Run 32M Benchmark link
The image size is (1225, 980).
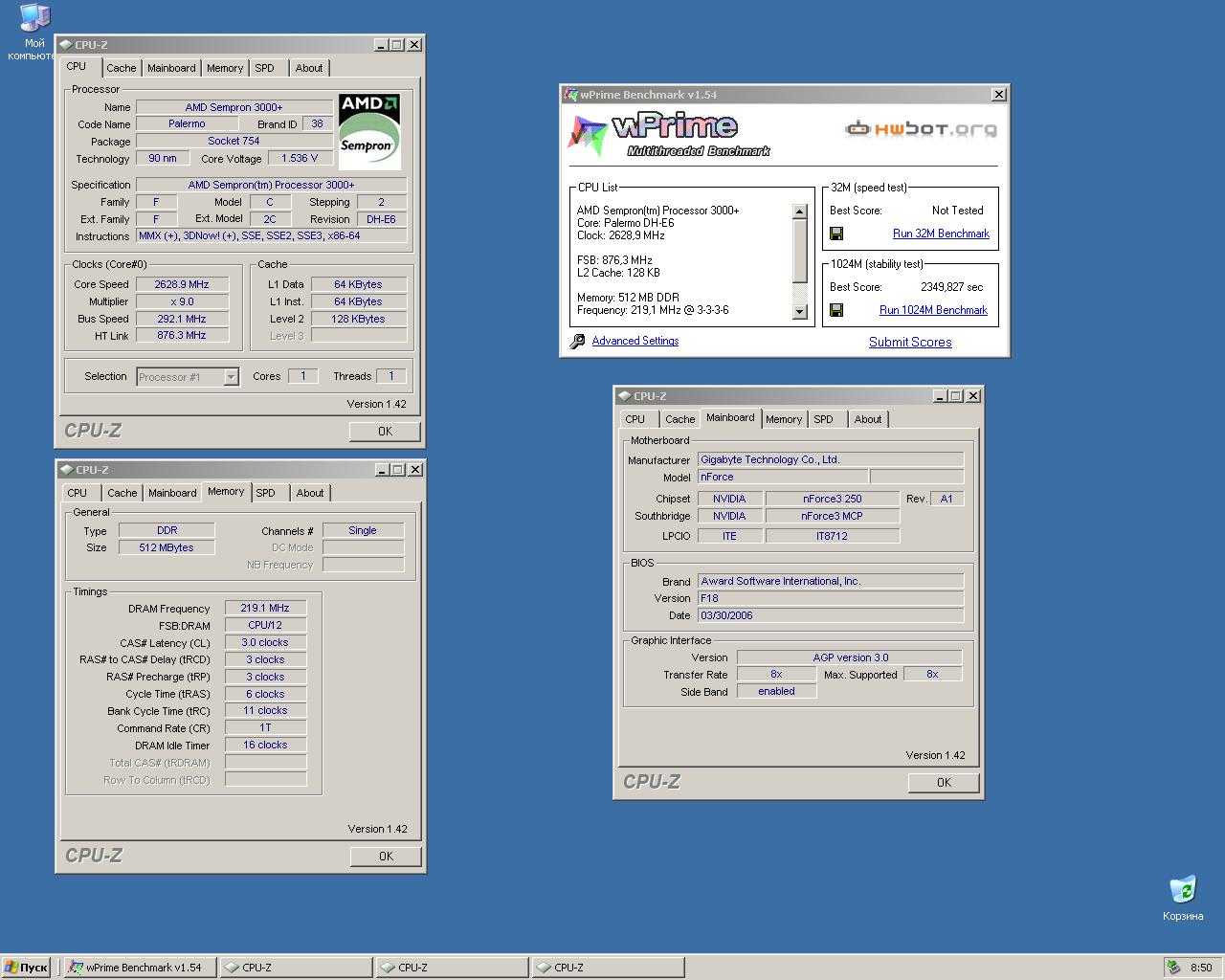pos(941,234)
